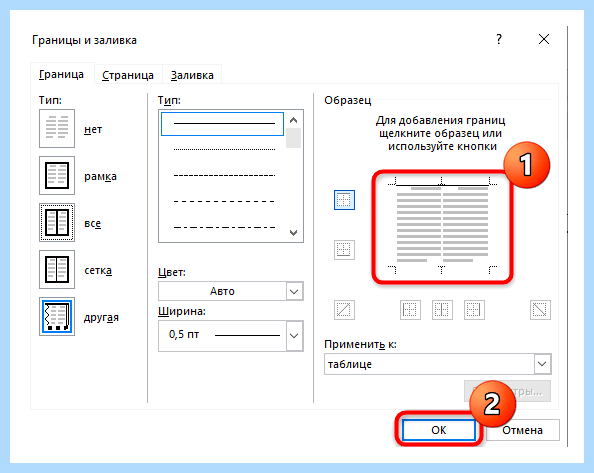Select the dash-dot line style
This screenshot has width=594, height=473.
(x=224, y=227)
